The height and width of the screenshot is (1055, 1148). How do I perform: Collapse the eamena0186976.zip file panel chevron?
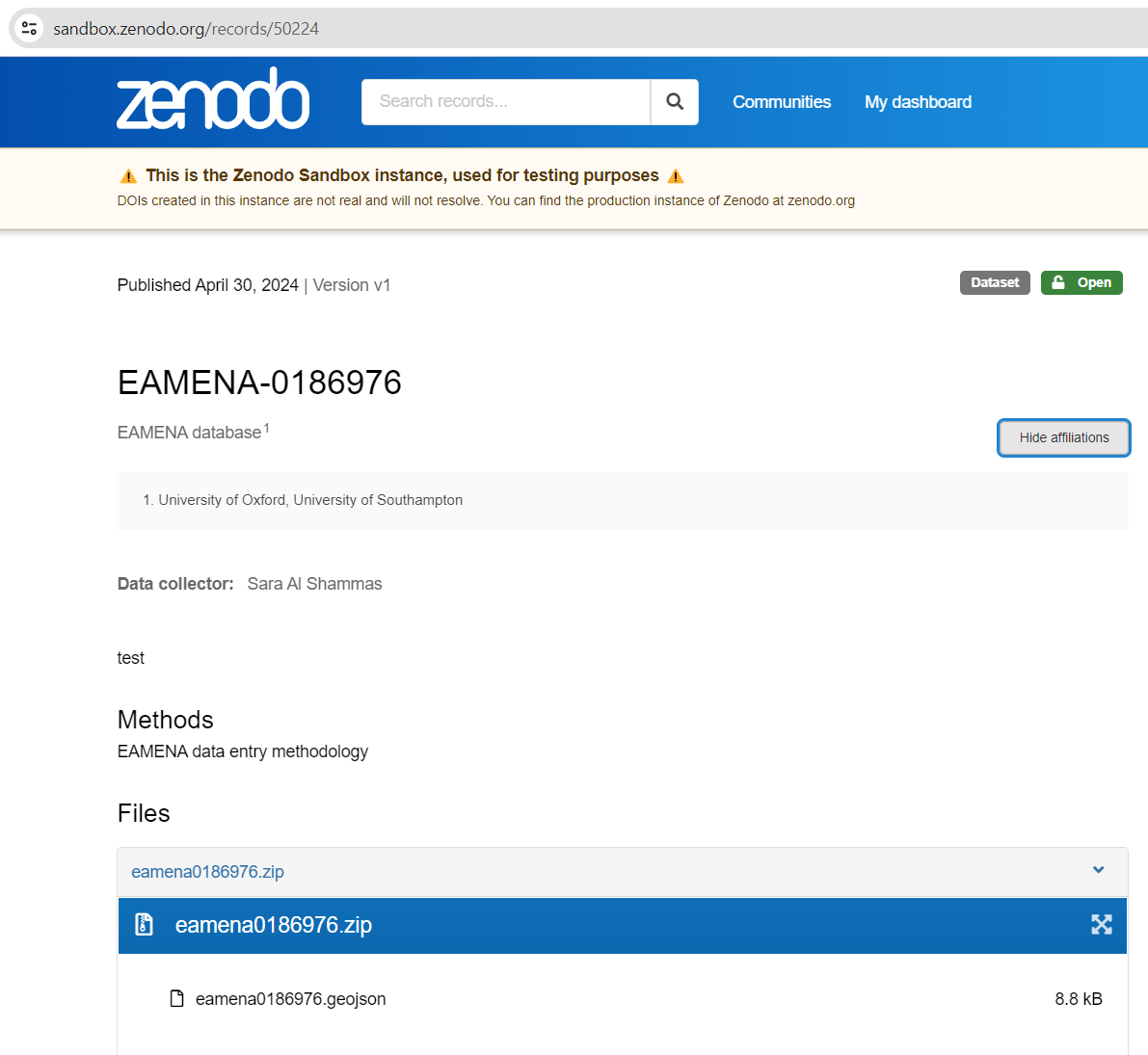click(1098, 870)
